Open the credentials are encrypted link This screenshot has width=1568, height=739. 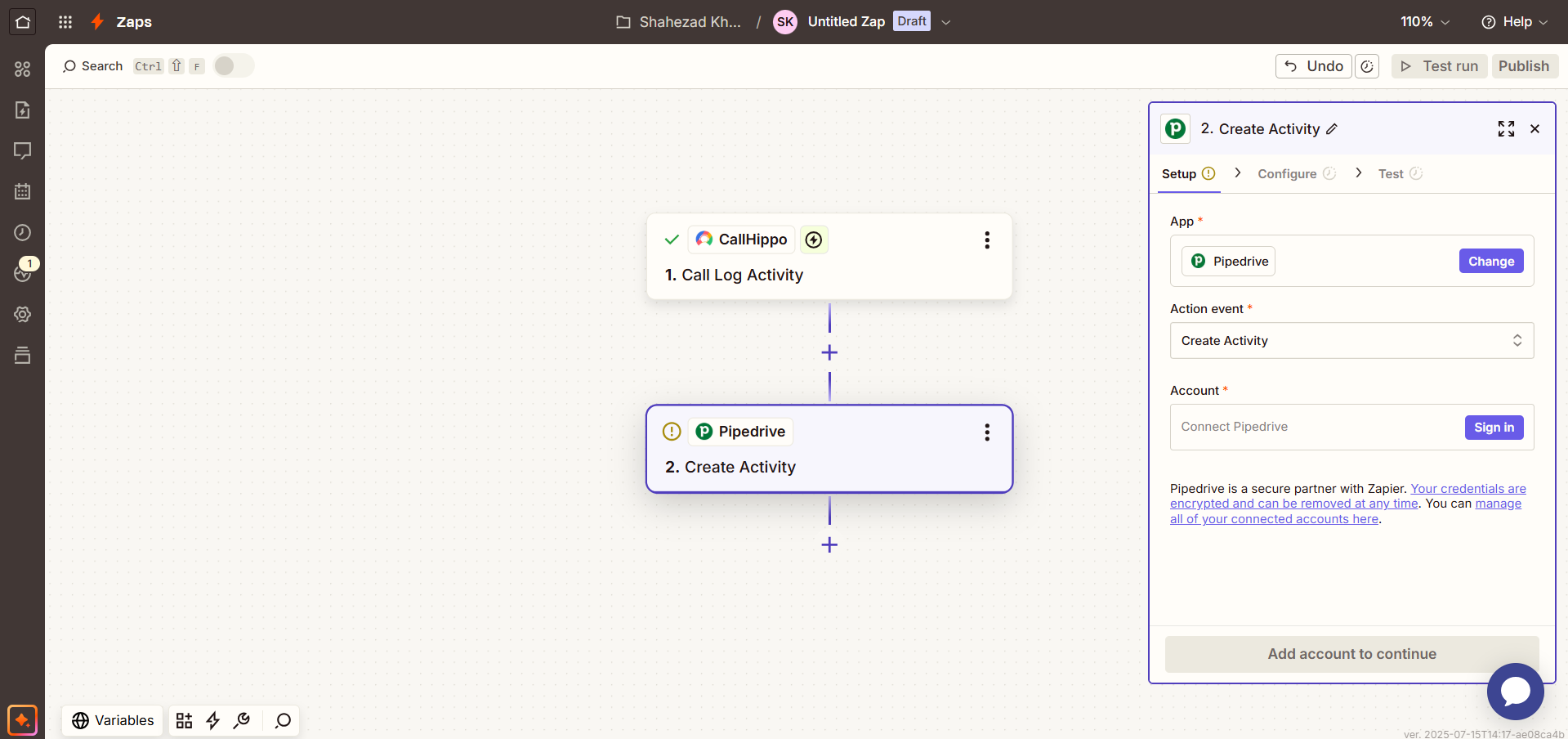pyautogui.click(x=1347, y=496)
